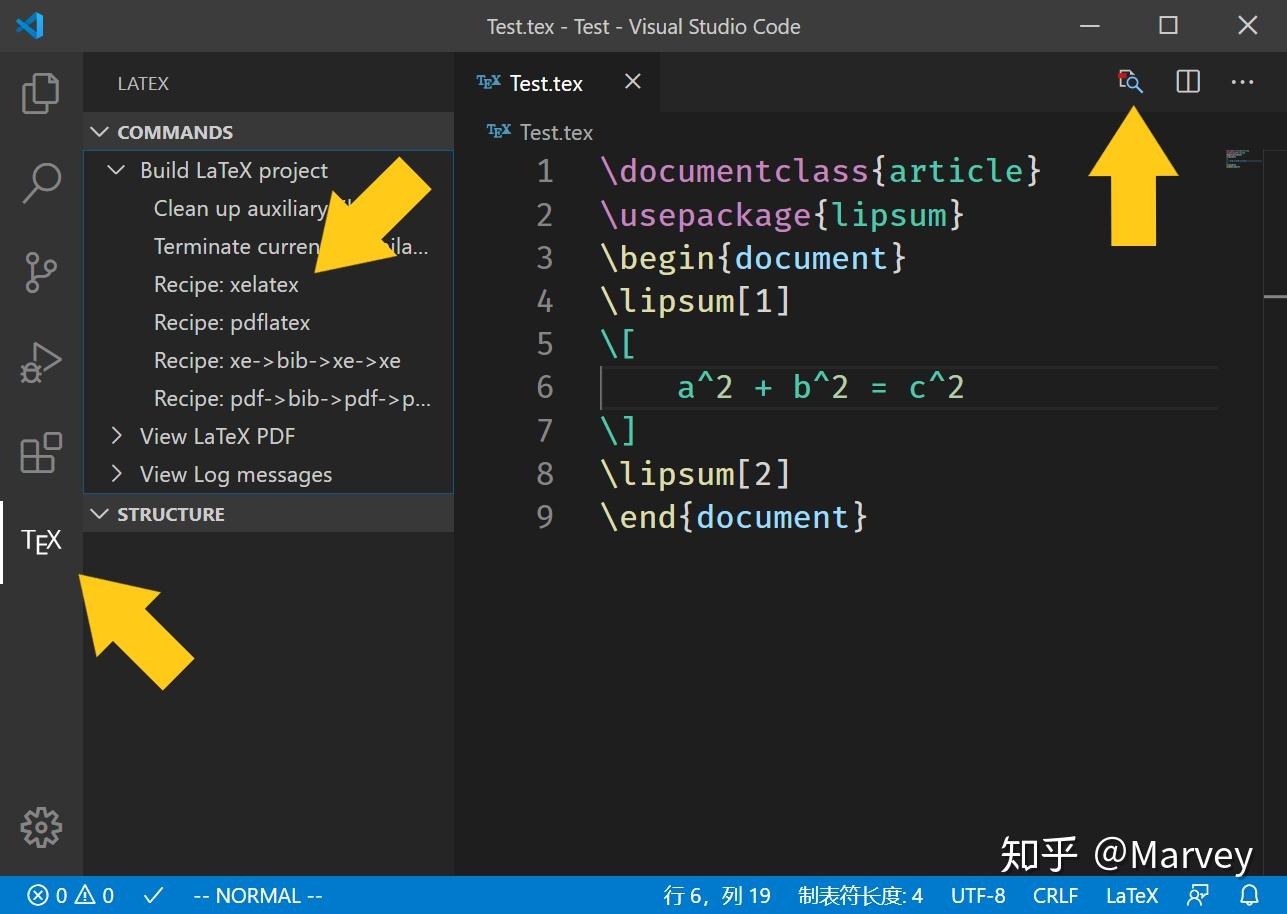This screenshot has height=914, width=1287.
Task: Expand the View Log messages item
Action: 116,473
